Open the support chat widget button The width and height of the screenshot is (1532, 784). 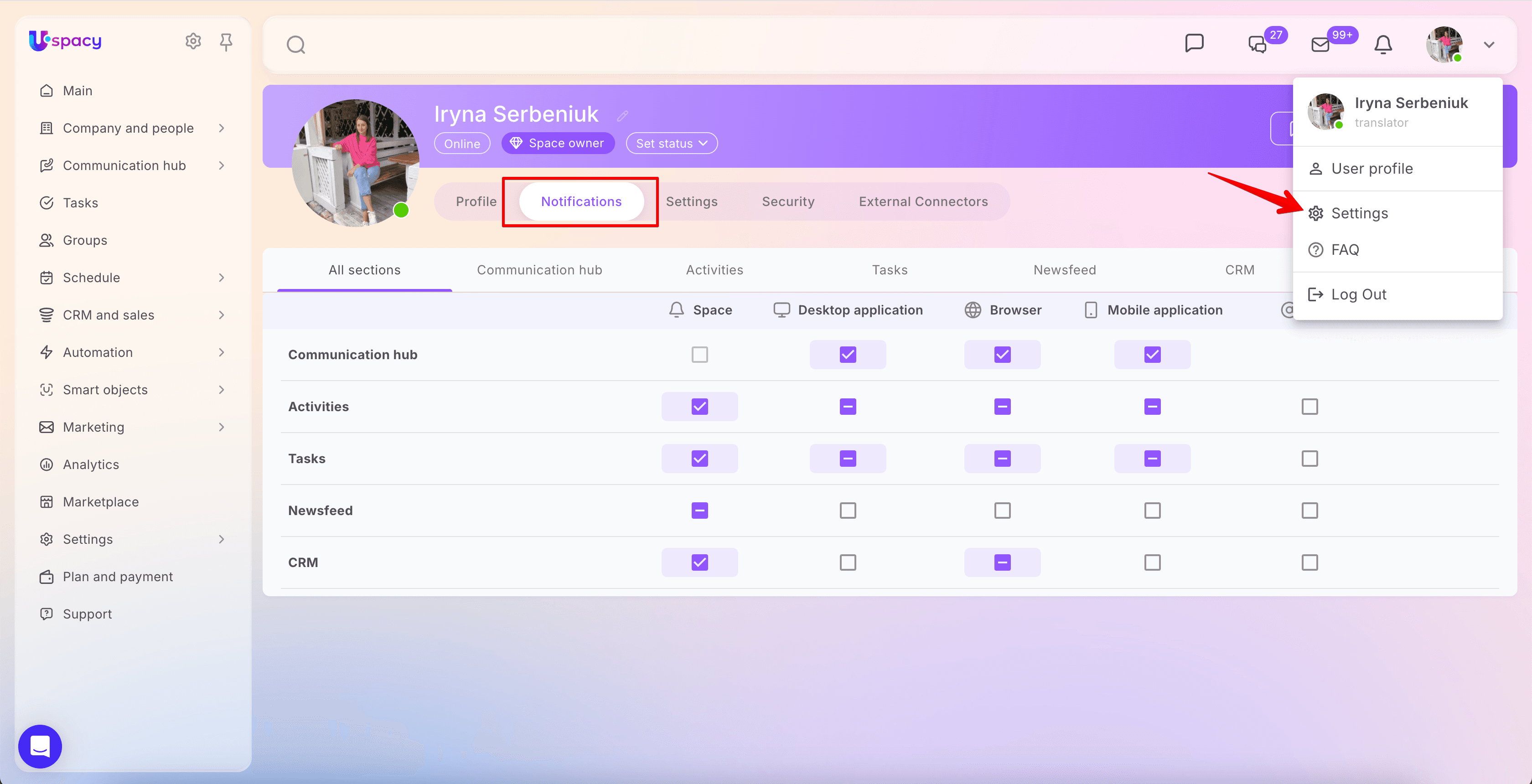[x=40, y=746]
